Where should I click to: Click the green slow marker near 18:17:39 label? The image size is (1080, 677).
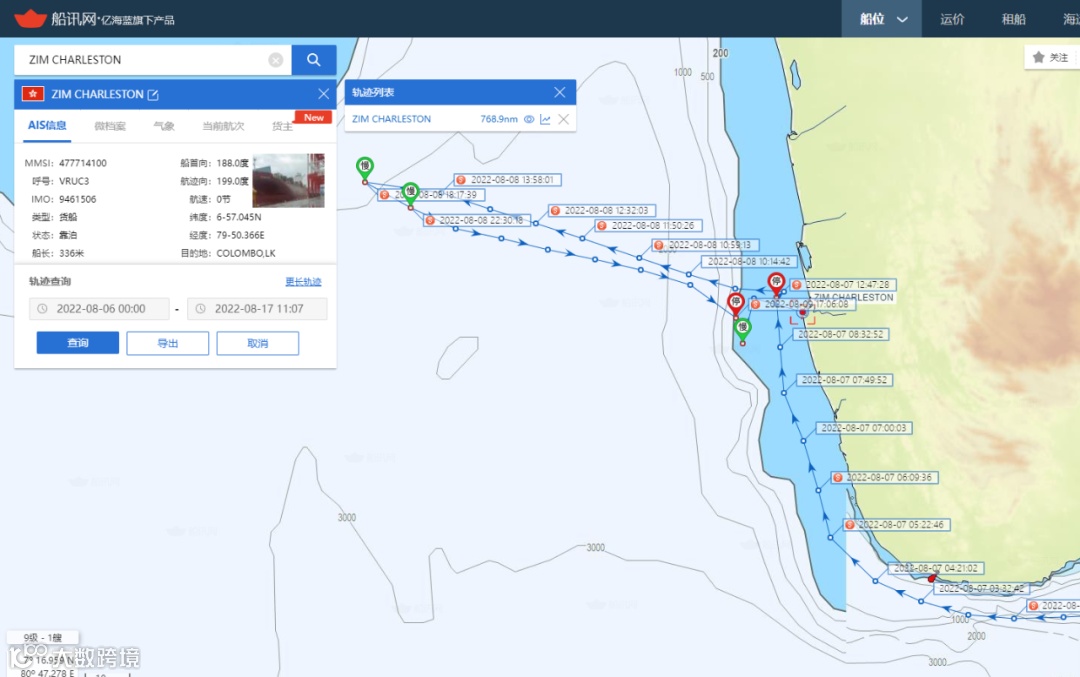click(411, 192)
